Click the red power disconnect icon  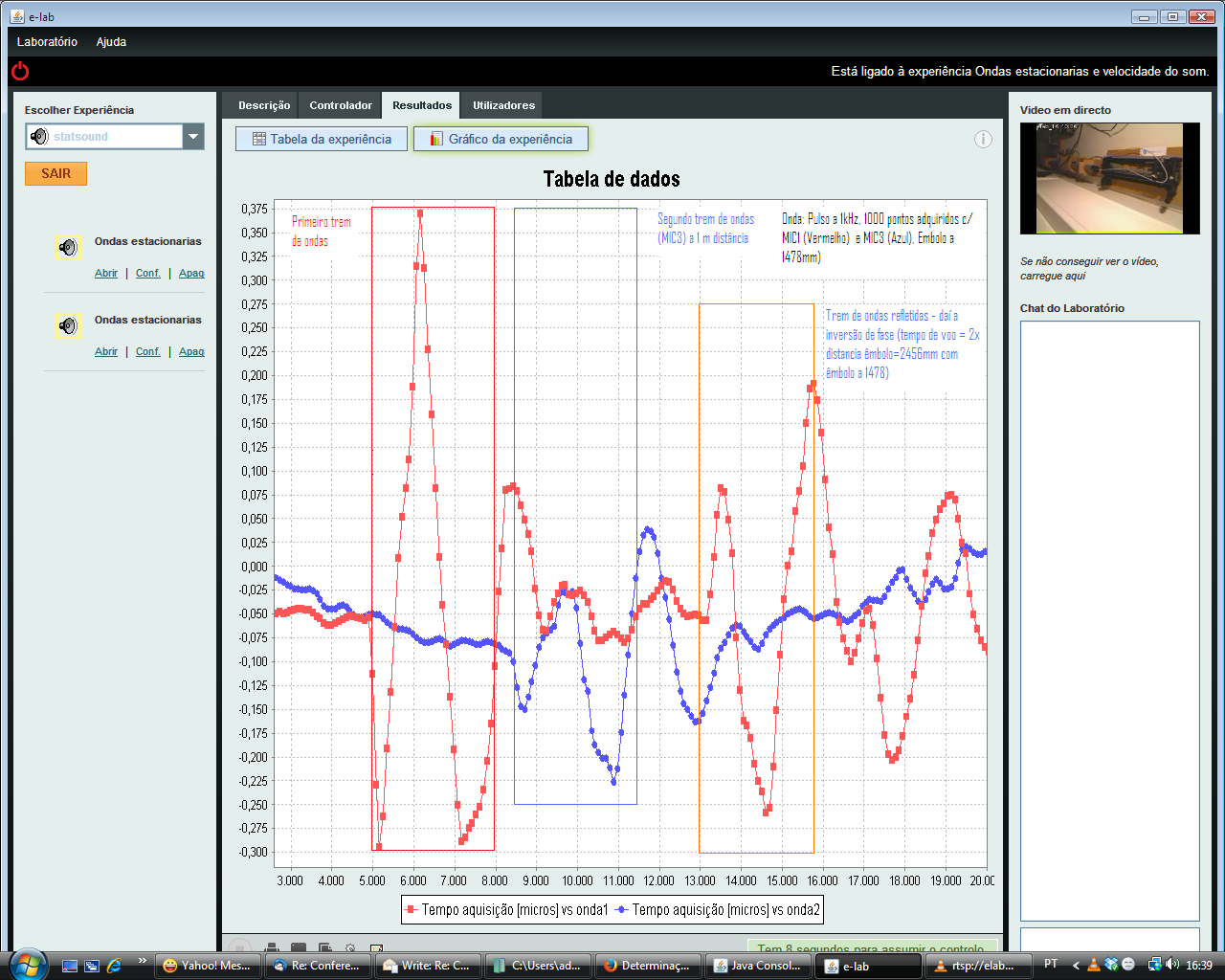point(20,71)
